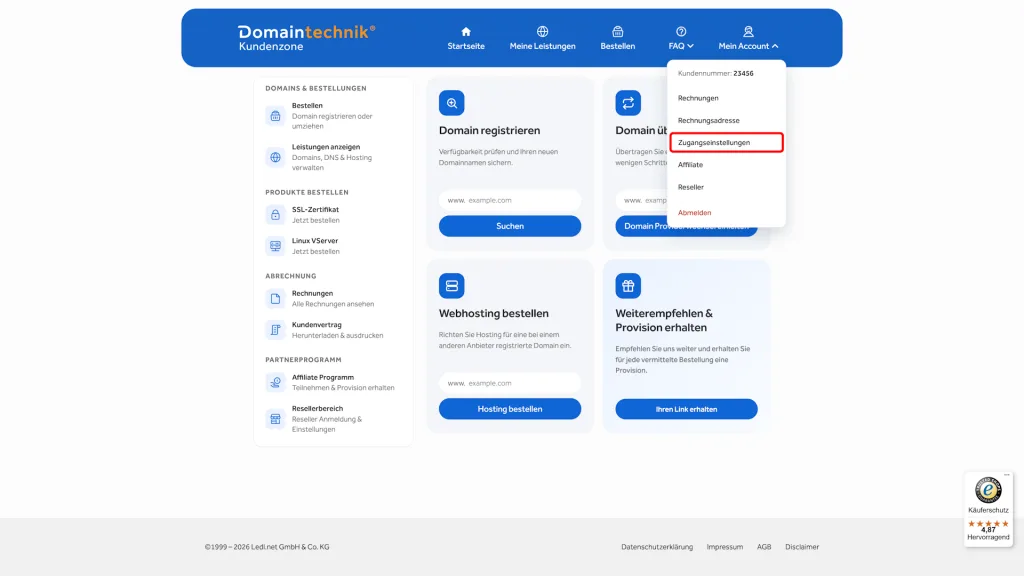Click the Linux VServer server icon
The width and height of the screenshot is (1024, 576).
276,246
